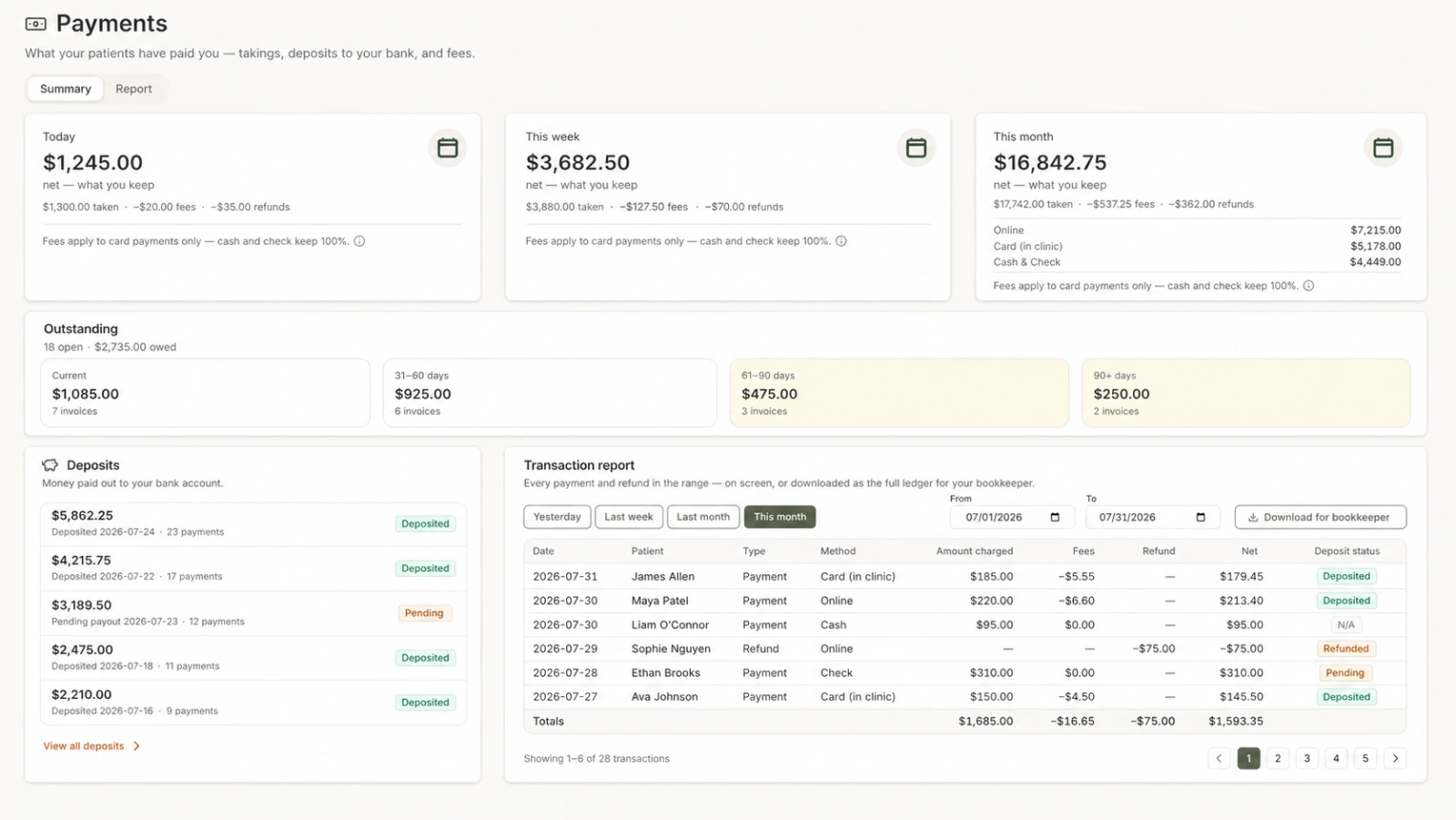This screenshot has width=1456, height=820.
Task: Click the info icon in Today card
Action: (359, 241)
